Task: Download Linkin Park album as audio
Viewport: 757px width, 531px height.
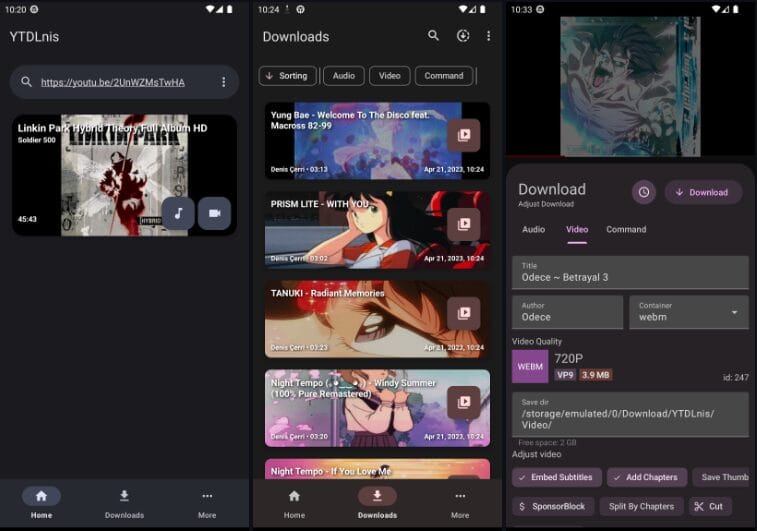Action: click(x=178, y=213)
